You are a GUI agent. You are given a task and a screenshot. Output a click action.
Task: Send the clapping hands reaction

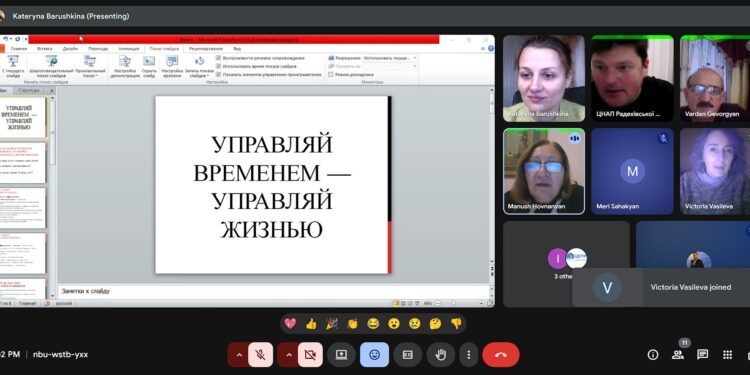tap(353, 324)
